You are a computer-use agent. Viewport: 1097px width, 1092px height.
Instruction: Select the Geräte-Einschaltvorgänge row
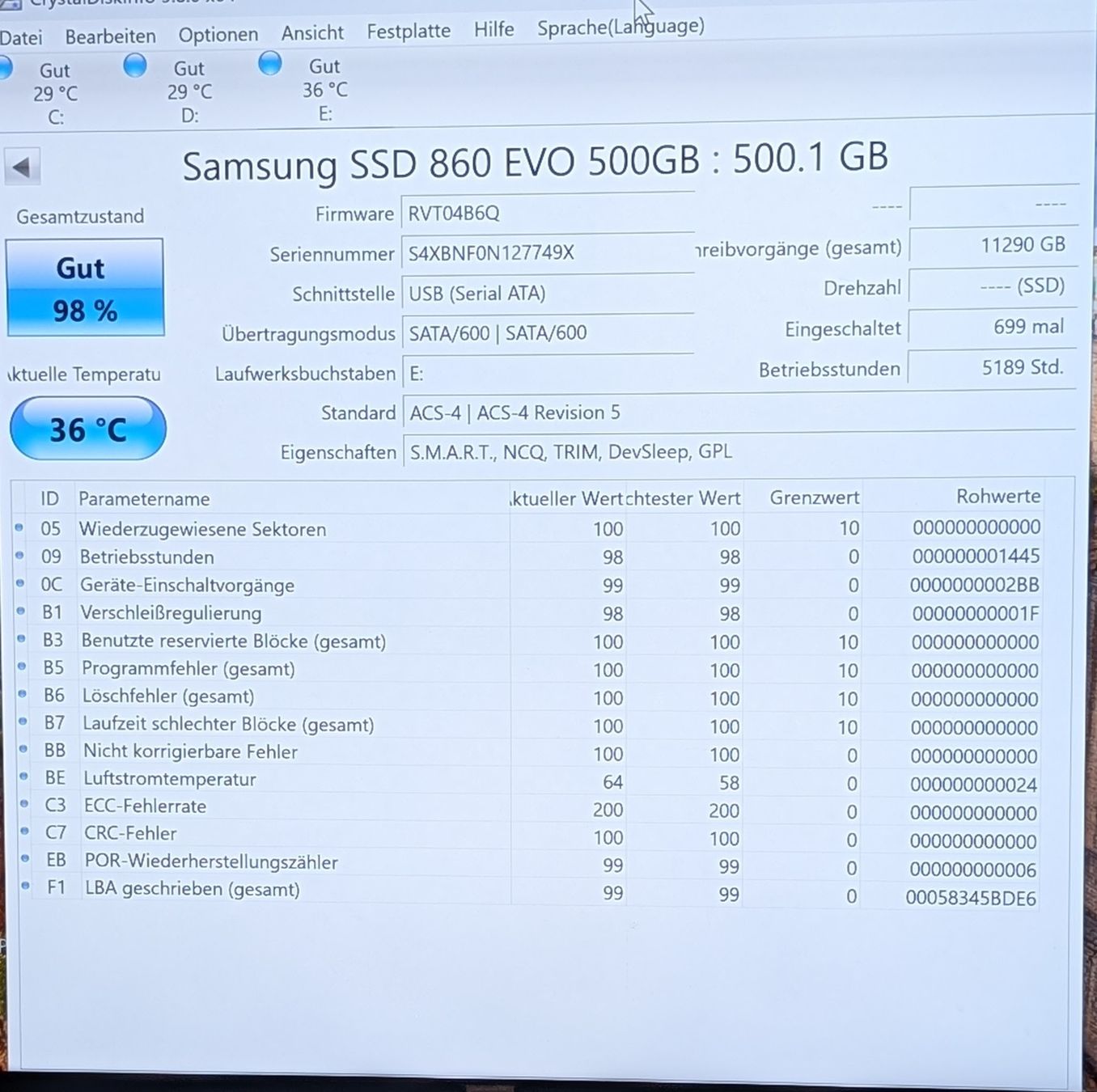click(x=527, y=585)
